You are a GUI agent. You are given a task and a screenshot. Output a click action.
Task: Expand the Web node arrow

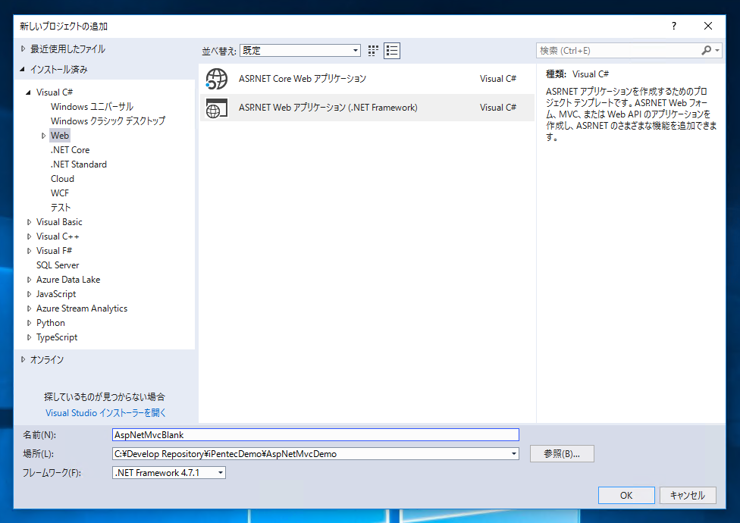[43, 135]
